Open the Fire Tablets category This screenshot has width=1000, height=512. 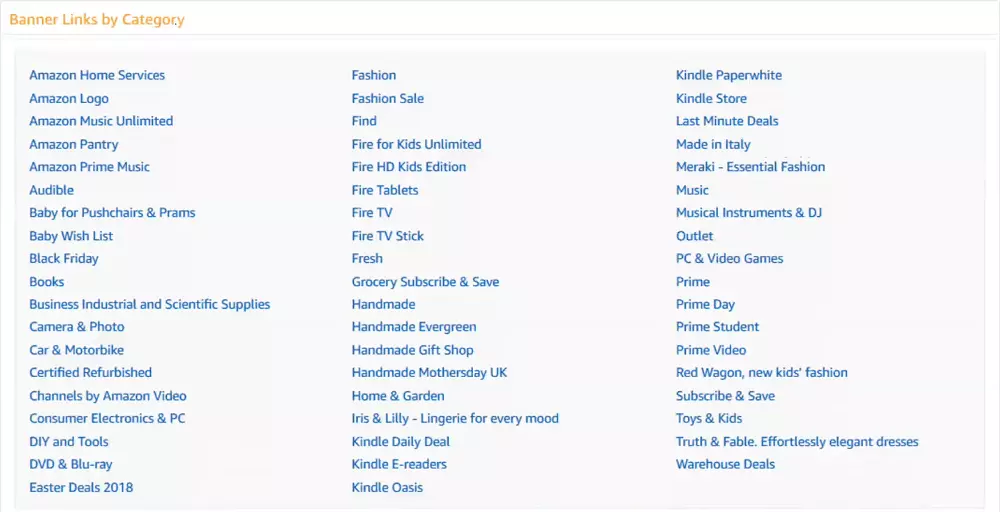click(385, 190)
